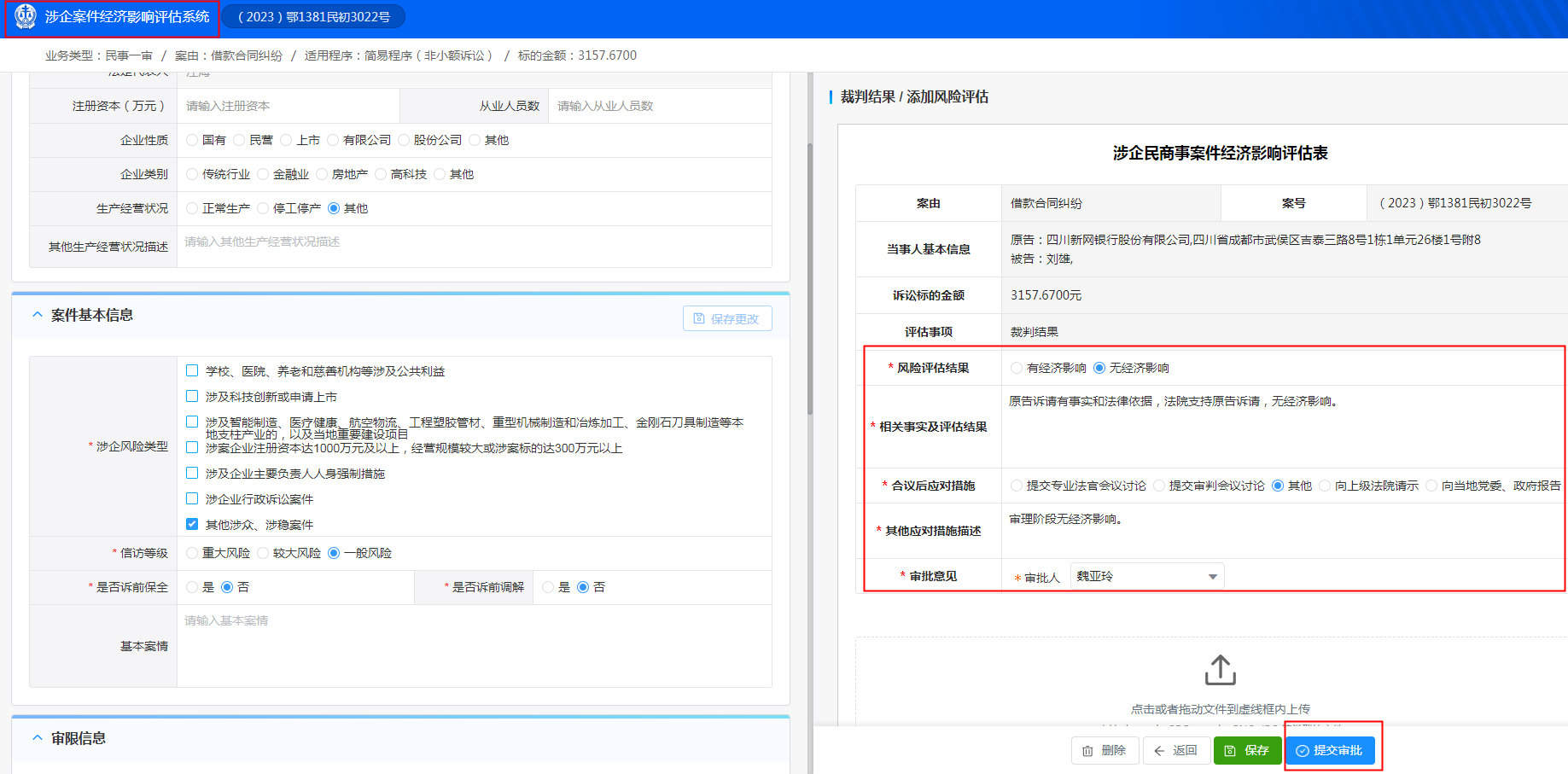Click the 从业人员数 input field
The image size is (1568, 774).
(x=660, y=106)
